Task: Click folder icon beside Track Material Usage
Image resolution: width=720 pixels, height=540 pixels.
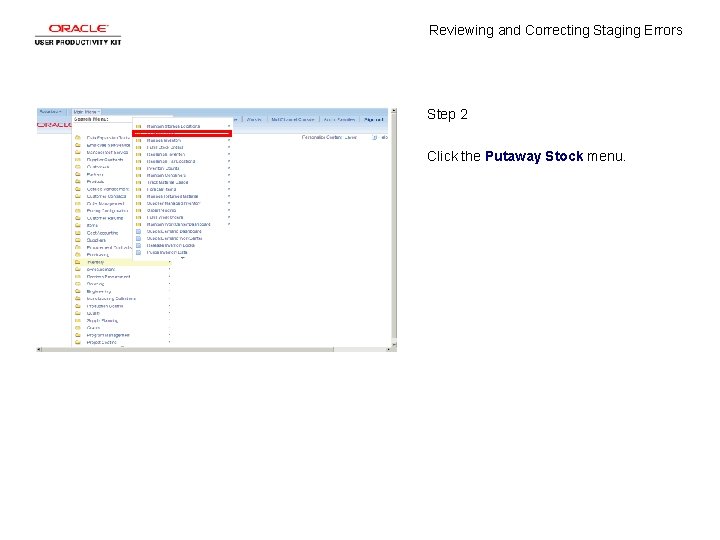Action: pos(139,182)
